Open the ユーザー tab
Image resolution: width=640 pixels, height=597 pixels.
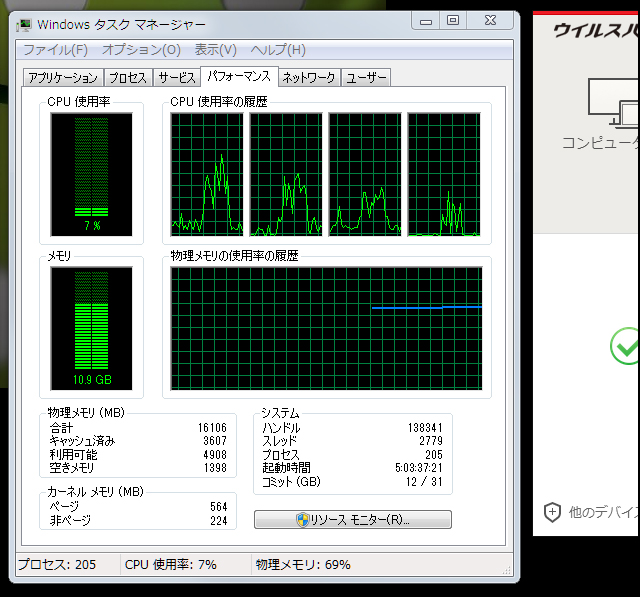(365, 78)
